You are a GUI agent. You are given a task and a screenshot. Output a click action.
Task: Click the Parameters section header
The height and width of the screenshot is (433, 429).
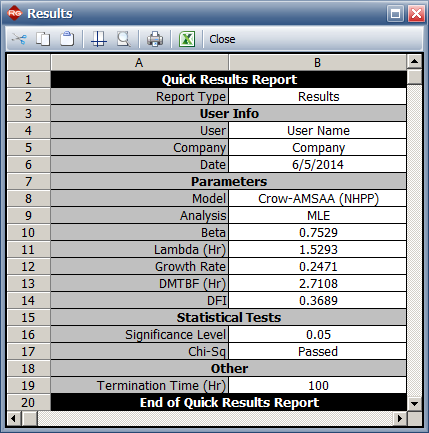[229, 181]
